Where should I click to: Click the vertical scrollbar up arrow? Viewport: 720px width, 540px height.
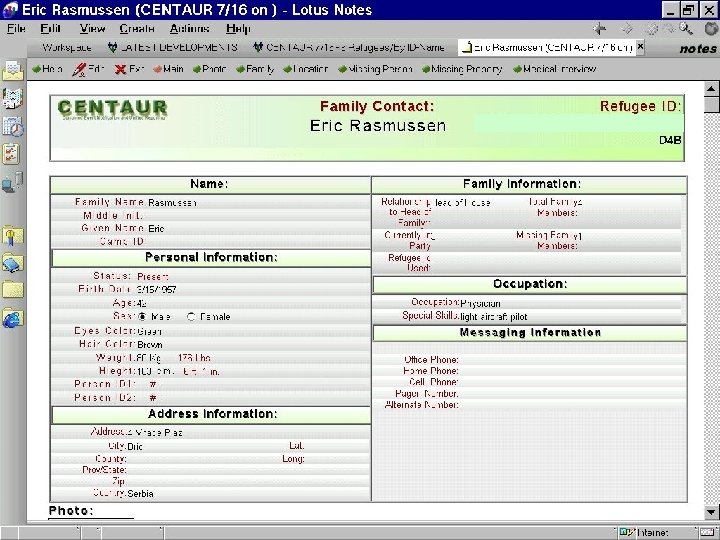(x=711, y=89)
